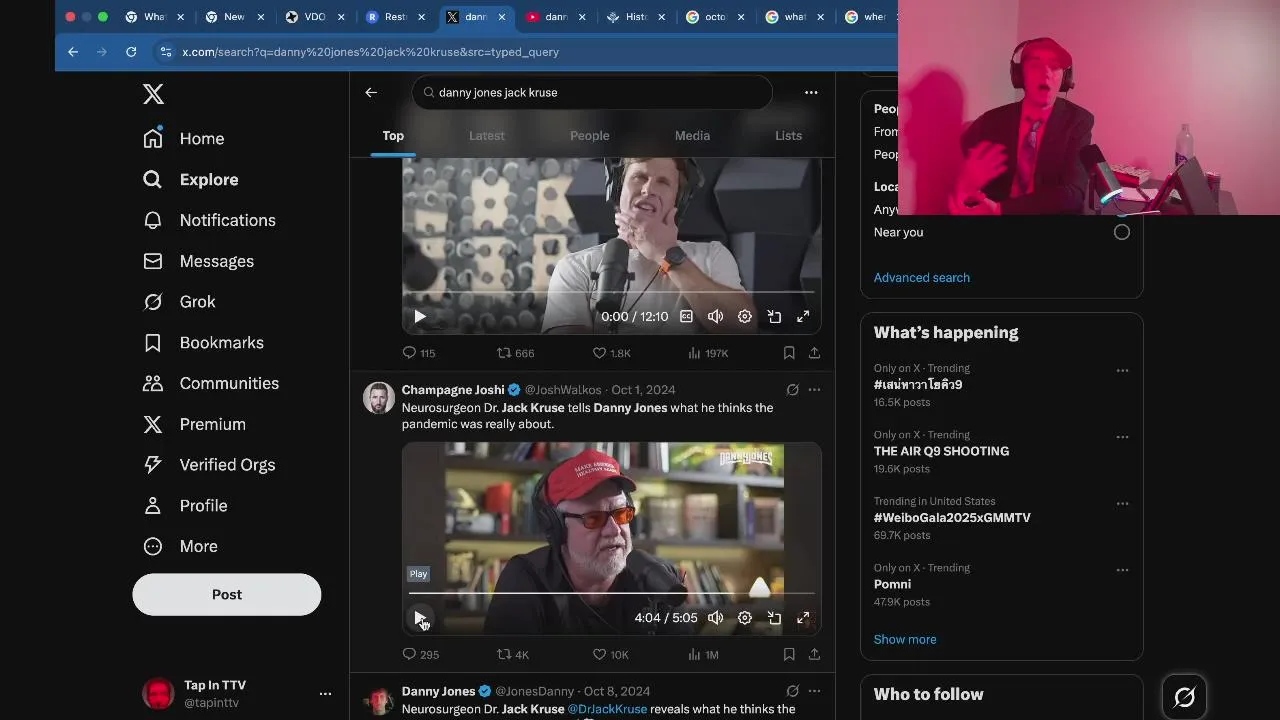This screenshot has height=720, width=1280.
Task: Play the 5:05 Jack Kruse video
Action: click(x=420, y=618)
